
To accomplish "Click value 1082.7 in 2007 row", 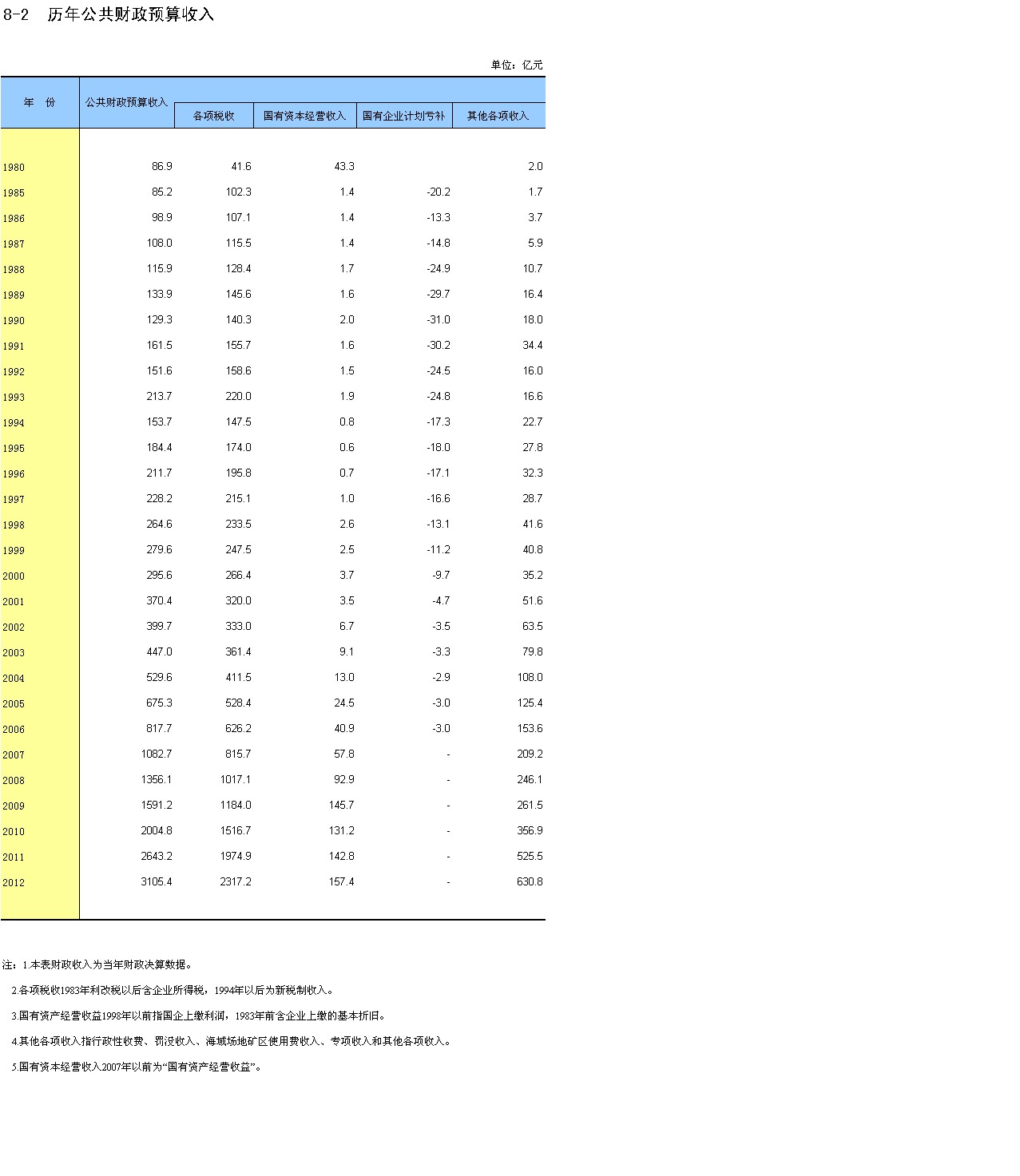I will pyautogui.click(x=157, y=754).
